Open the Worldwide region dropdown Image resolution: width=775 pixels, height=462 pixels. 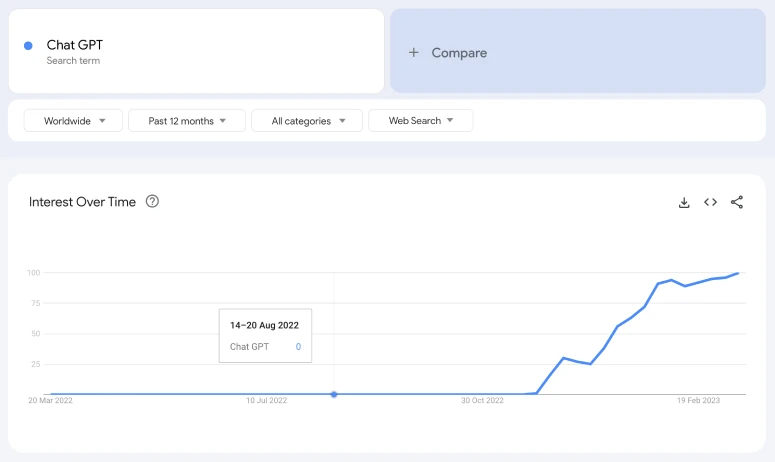pyautogui.click(x=73, y=121)
